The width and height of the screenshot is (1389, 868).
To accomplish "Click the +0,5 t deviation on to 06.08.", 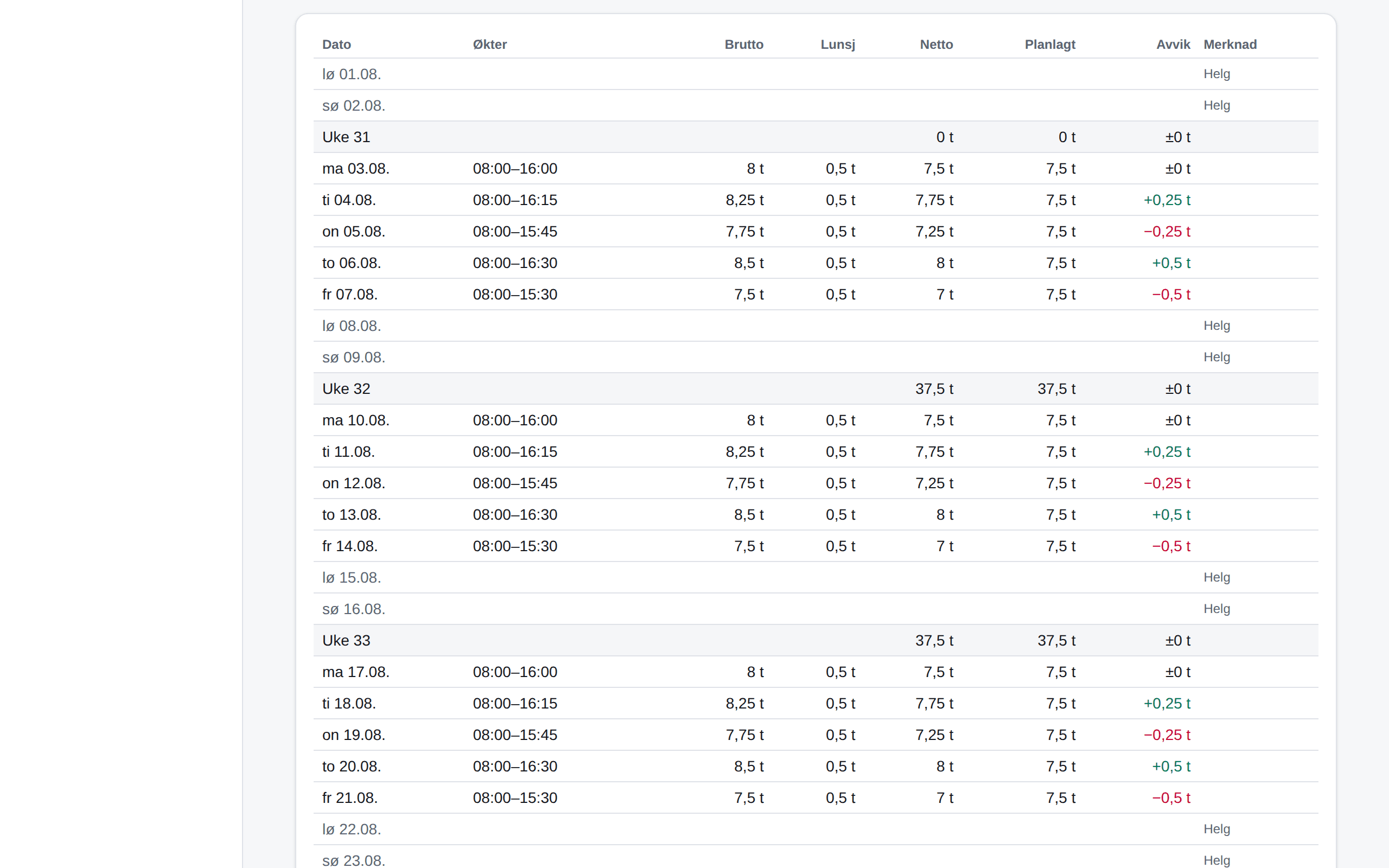I will click(1171, 263).
